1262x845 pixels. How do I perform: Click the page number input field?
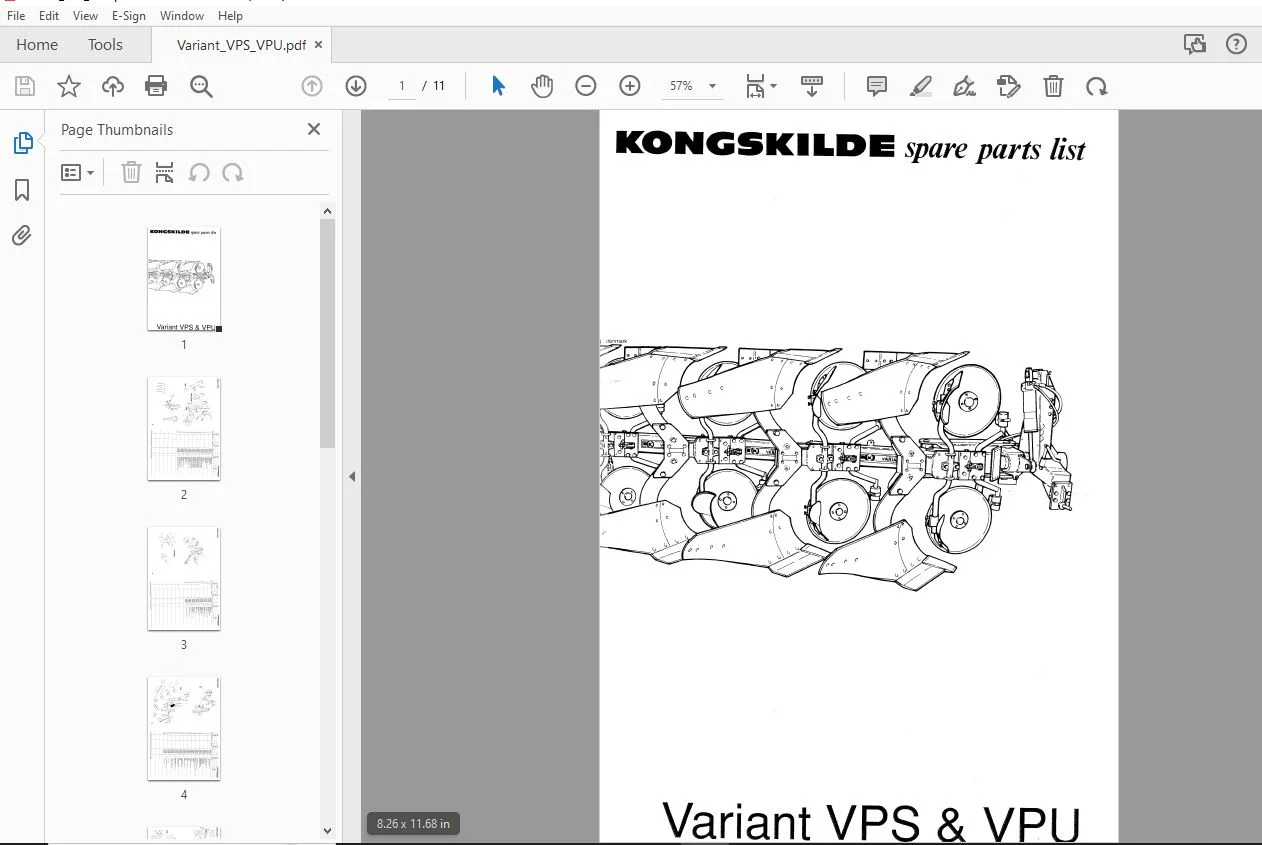[x=401, y=86]
